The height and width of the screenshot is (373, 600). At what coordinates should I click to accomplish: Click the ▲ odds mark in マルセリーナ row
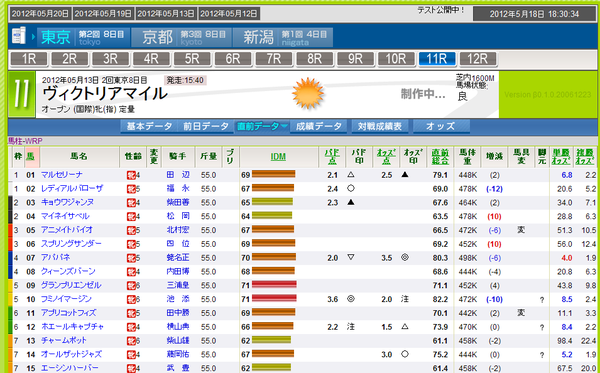405,174
